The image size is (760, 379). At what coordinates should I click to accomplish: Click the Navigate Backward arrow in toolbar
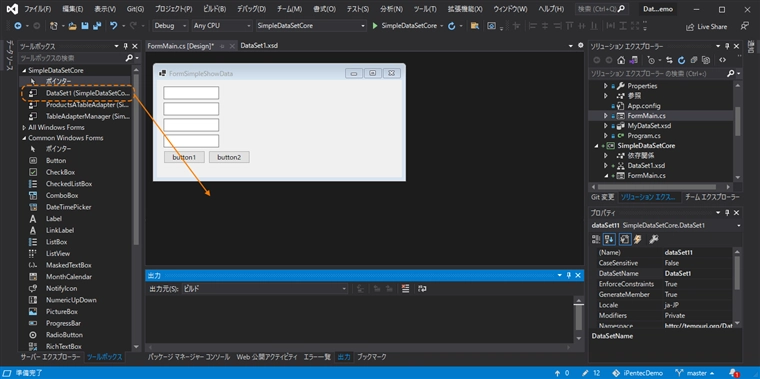18,26
